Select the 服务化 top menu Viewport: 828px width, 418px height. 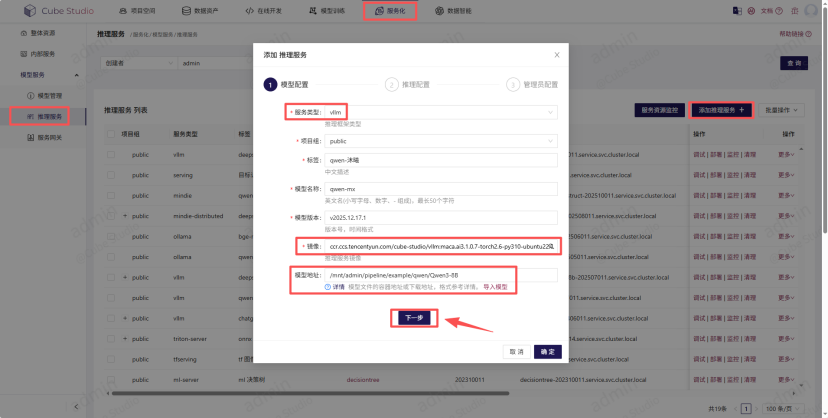click(x=390, y=11)
